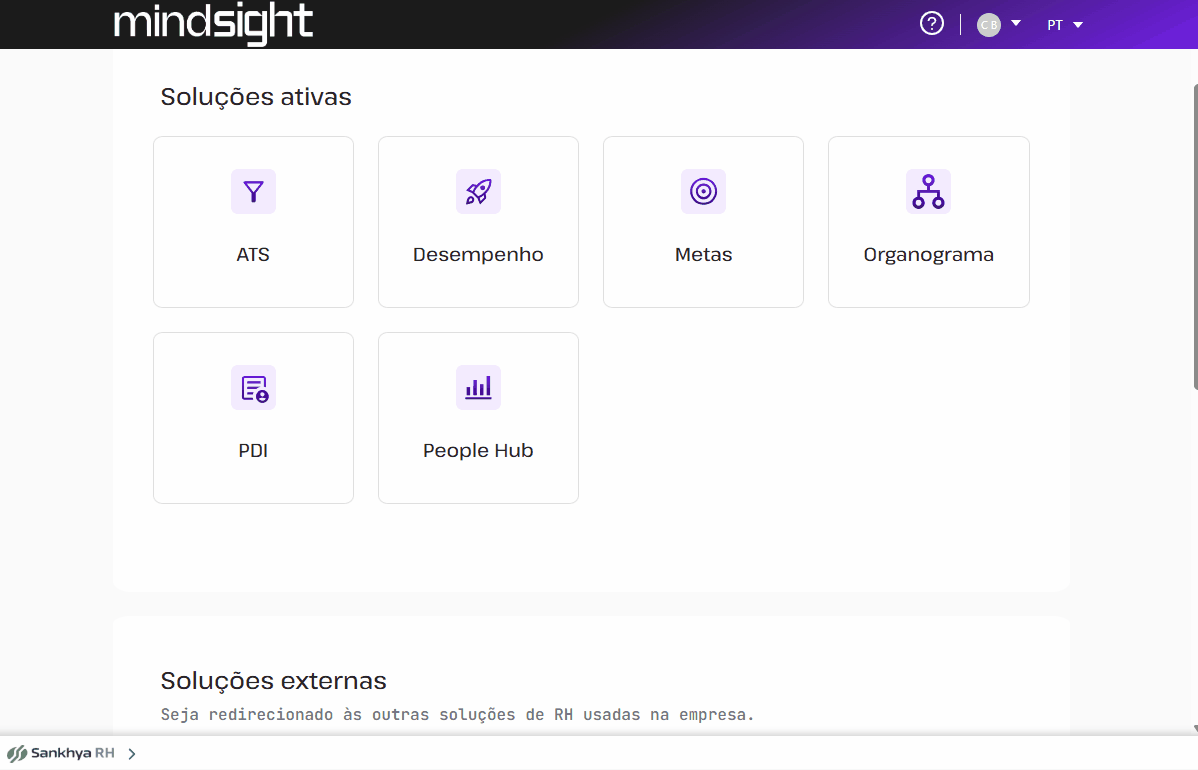Image resolution: width=1198 pixels, height=770 pixels.
Task: Open the PT language dropdown
Action: 1065,24
